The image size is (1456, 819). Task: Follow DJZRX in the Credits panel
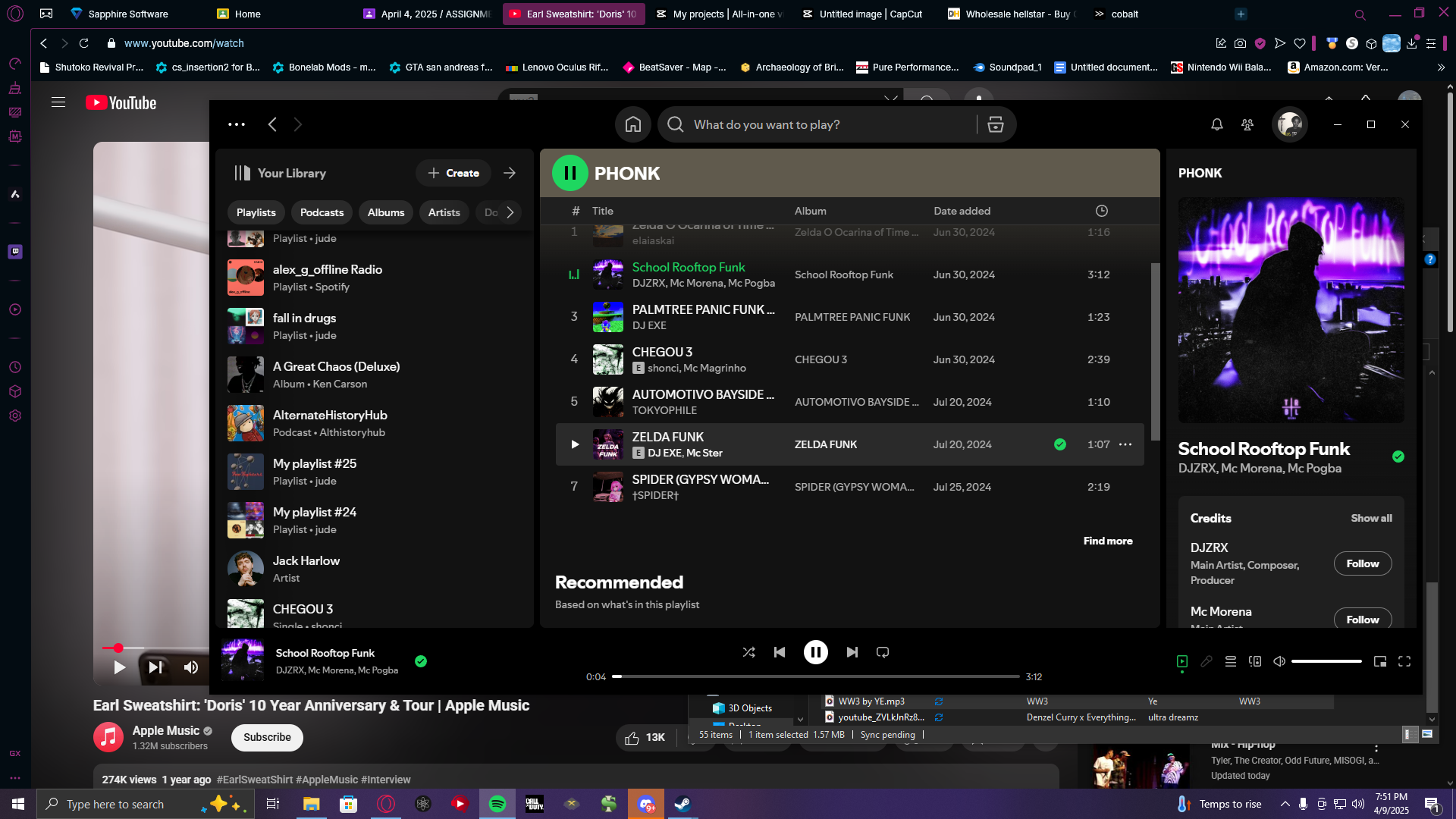(1363, 563)
